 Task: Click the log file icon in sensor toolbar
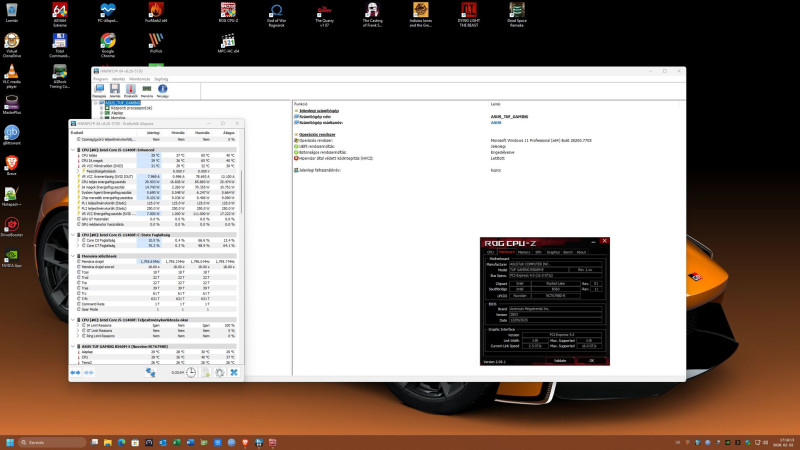tap(204, 373)
